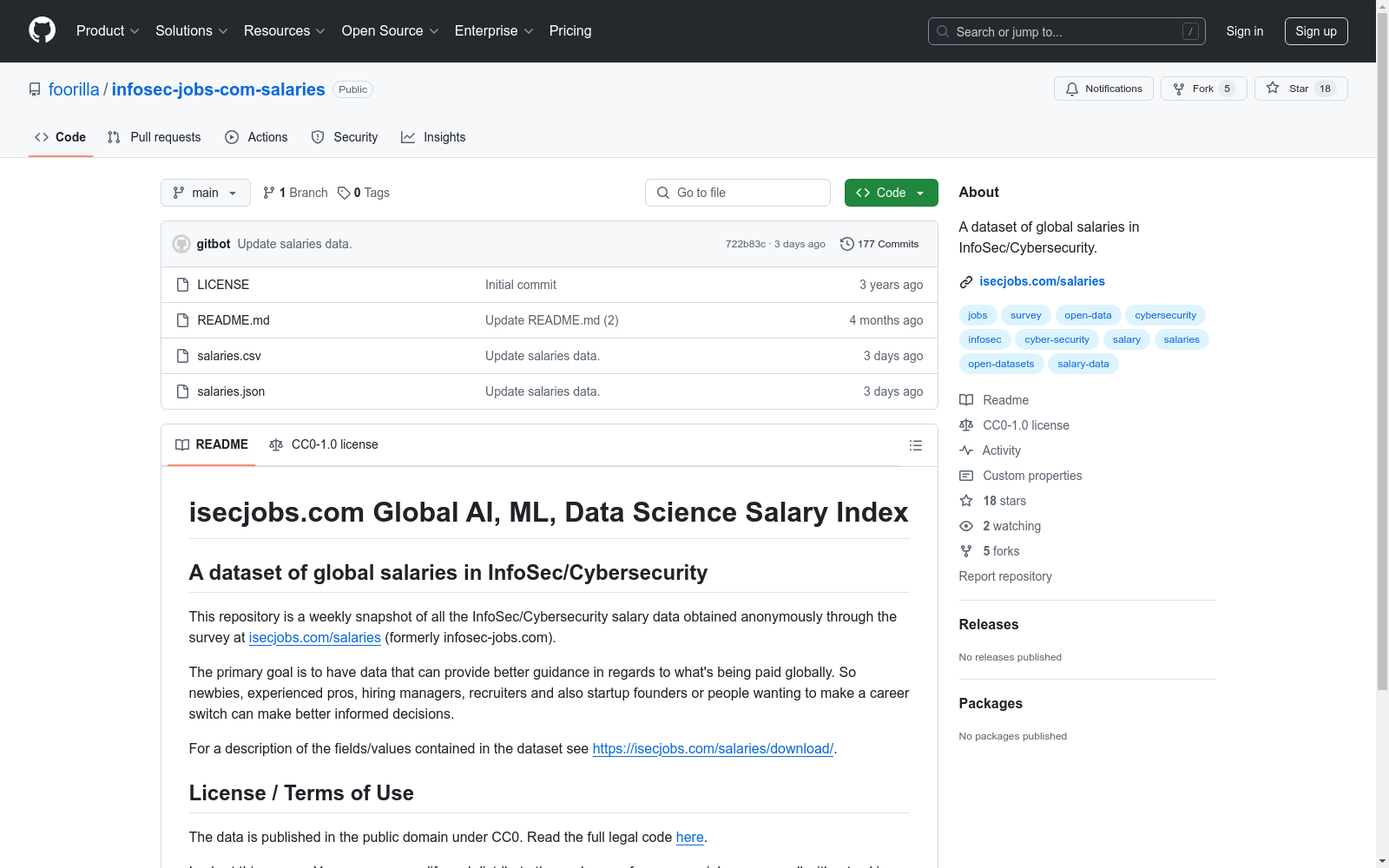Click the repository book icon beside foorilla
This screenshot has height=868, width=1389.
tap(35, 89)
